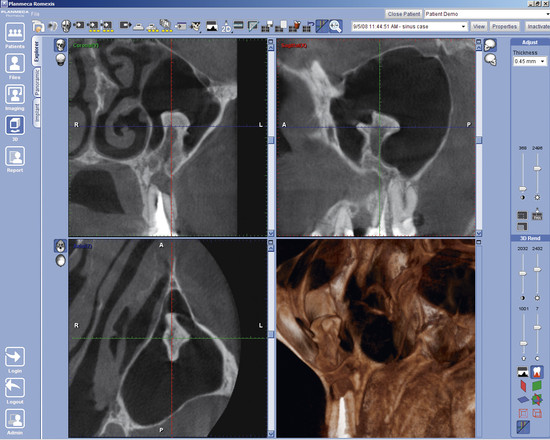The image size is (550, 440).
Task: Click the Logout arrow icon
Action: [15, 388]
